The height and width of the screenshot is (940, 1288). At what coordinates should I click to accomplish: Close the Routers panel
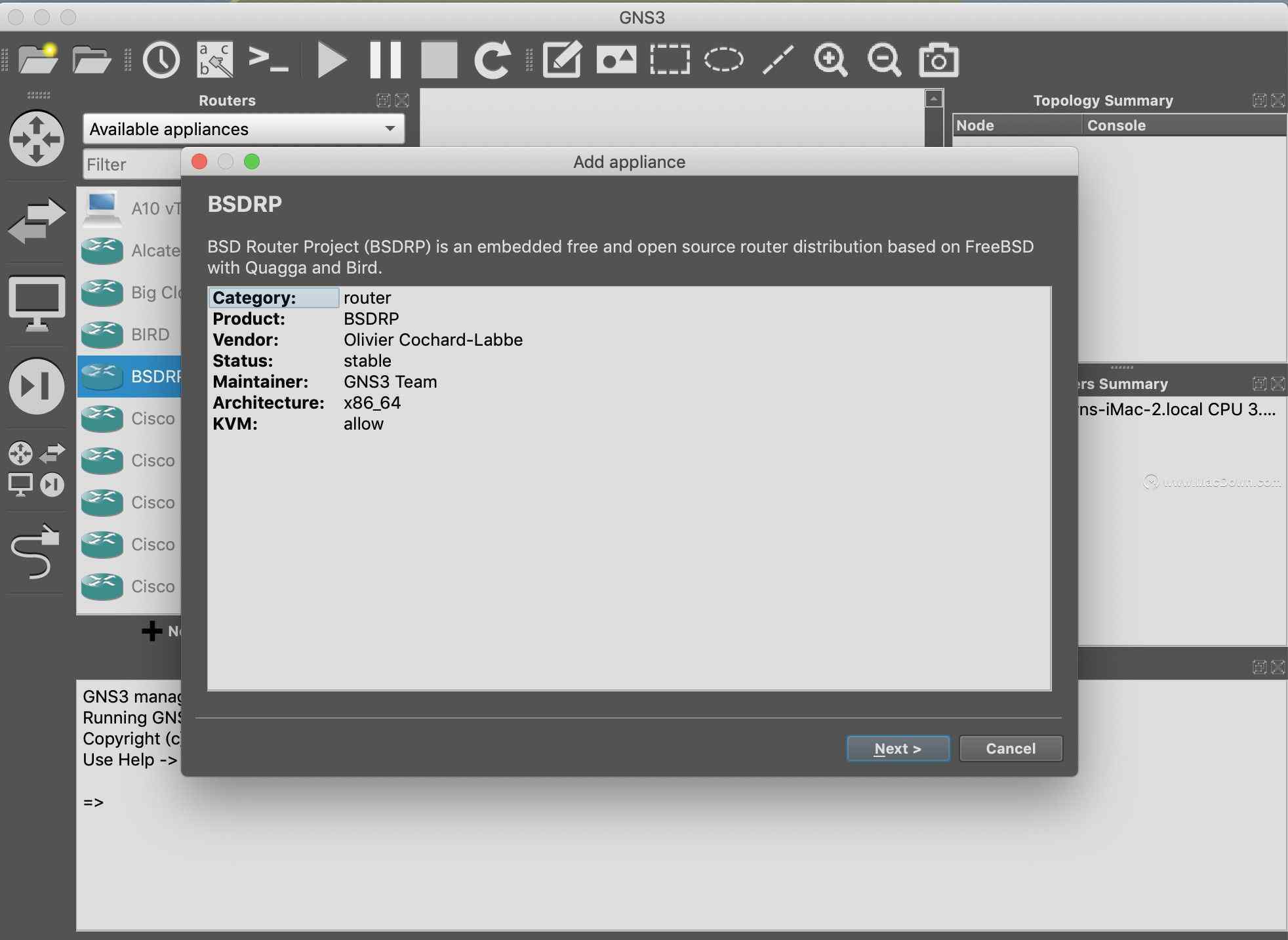pos(402,100)
